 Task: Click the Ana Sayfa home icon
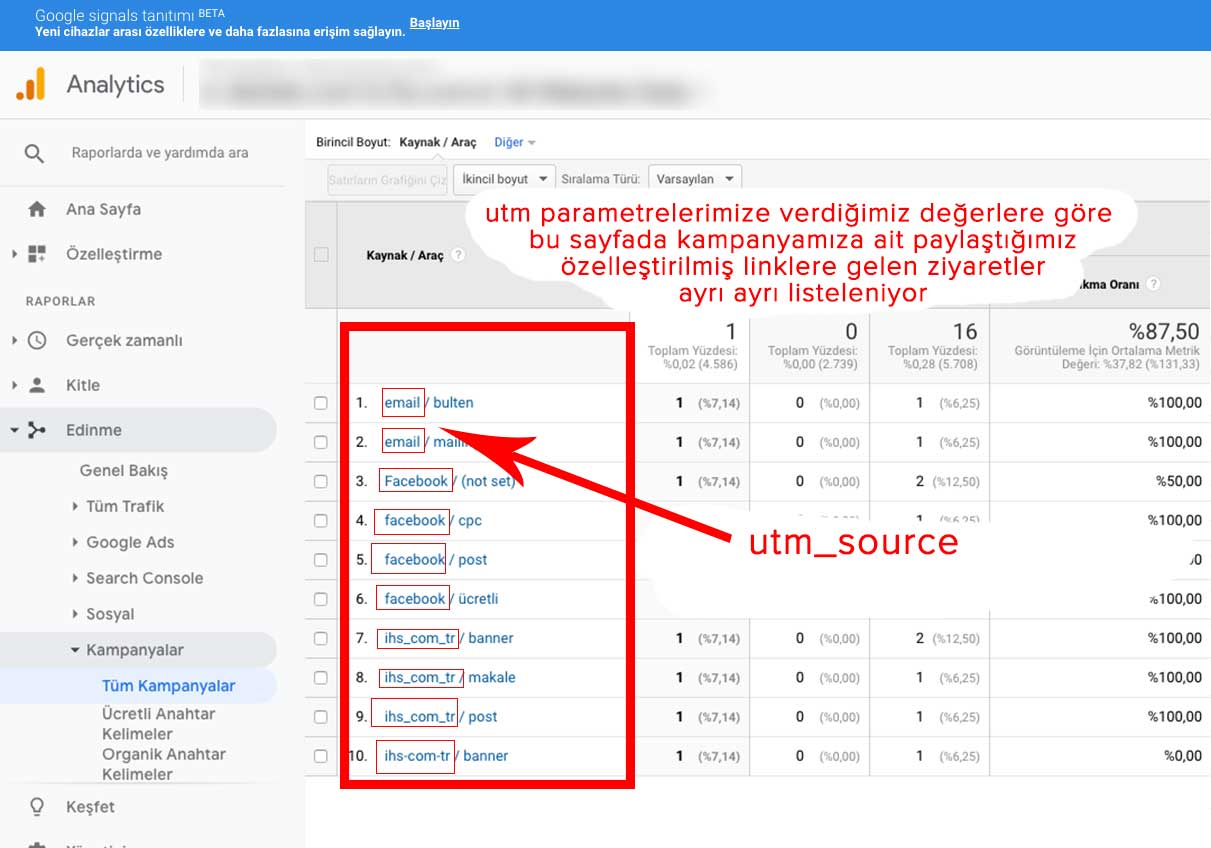(37, 210)
